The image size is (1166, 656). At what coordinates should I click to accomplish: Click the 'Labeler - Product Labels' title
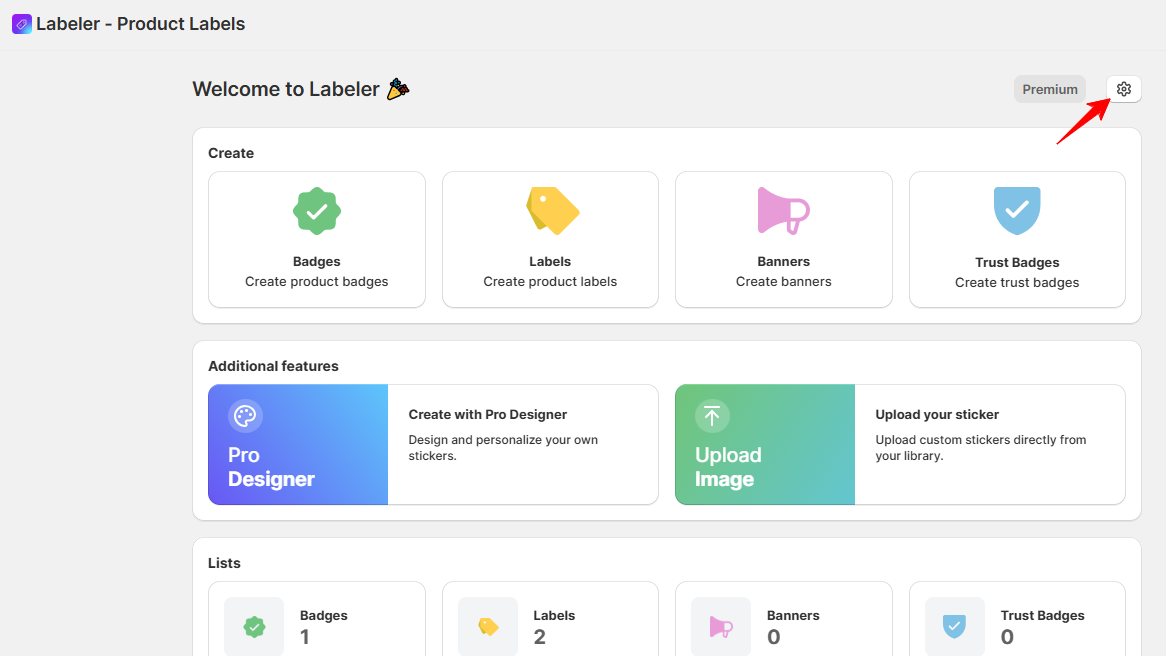[x=141, y=24]
